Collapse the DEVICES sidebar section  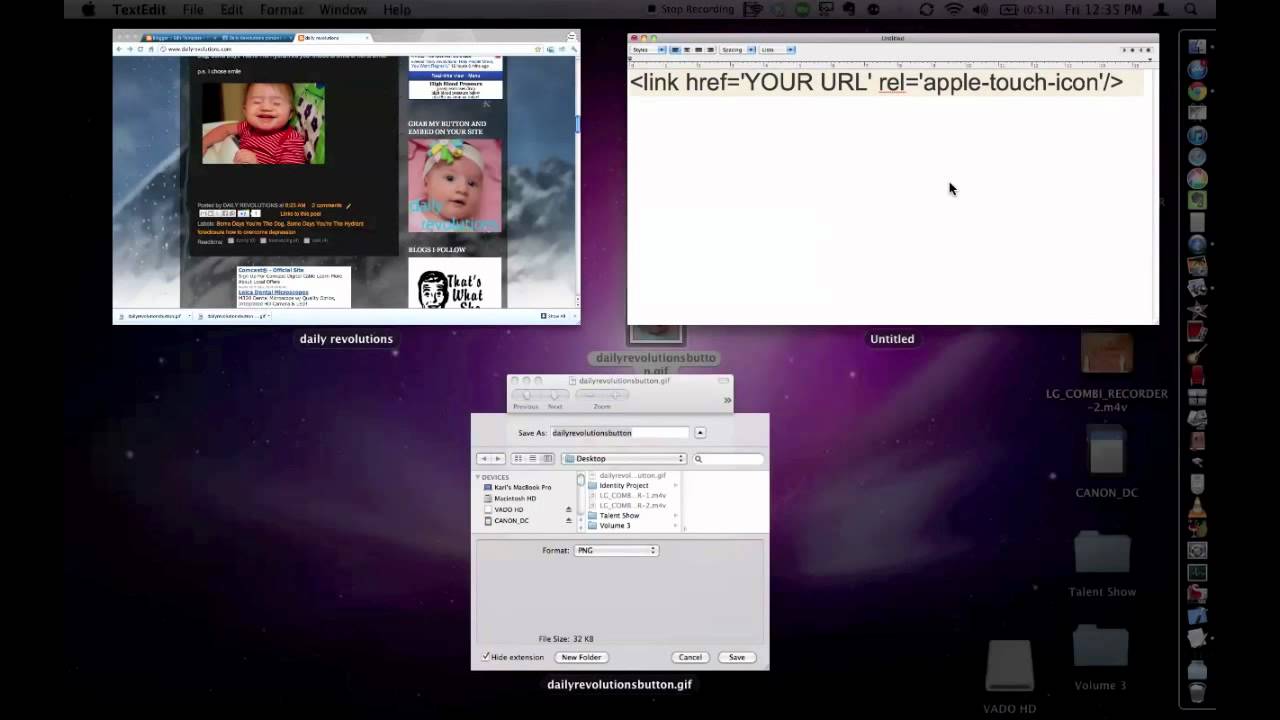[x=479, y=477]
